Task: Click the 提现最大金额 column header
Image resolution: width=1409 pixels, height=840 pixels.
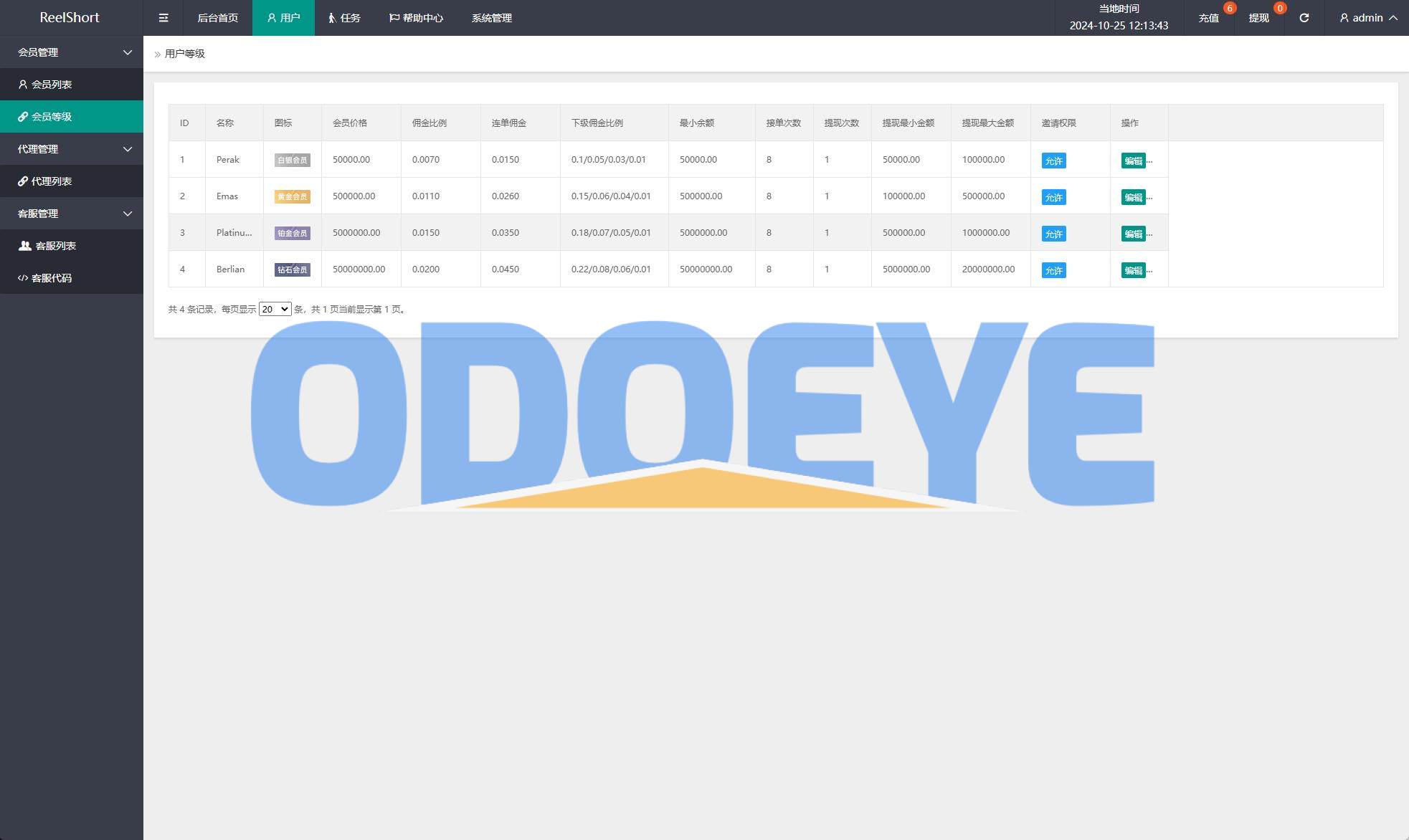Action: pos(991,123)
